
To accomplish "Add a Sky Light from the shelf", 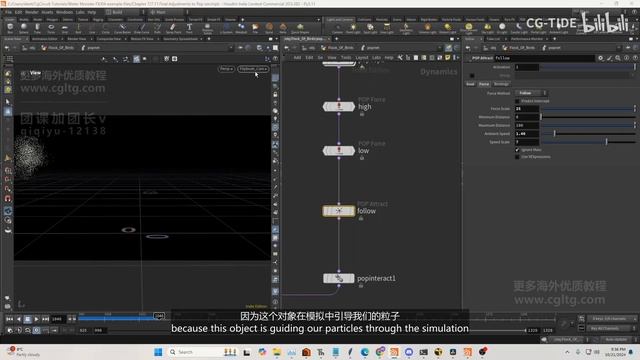I will pos(487,28).
